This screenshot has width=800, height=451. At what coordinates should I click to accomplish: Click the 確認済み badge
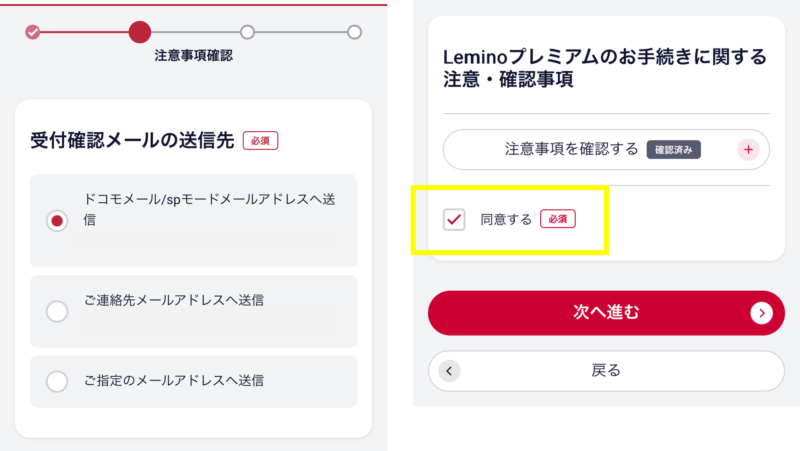point(673,149)
